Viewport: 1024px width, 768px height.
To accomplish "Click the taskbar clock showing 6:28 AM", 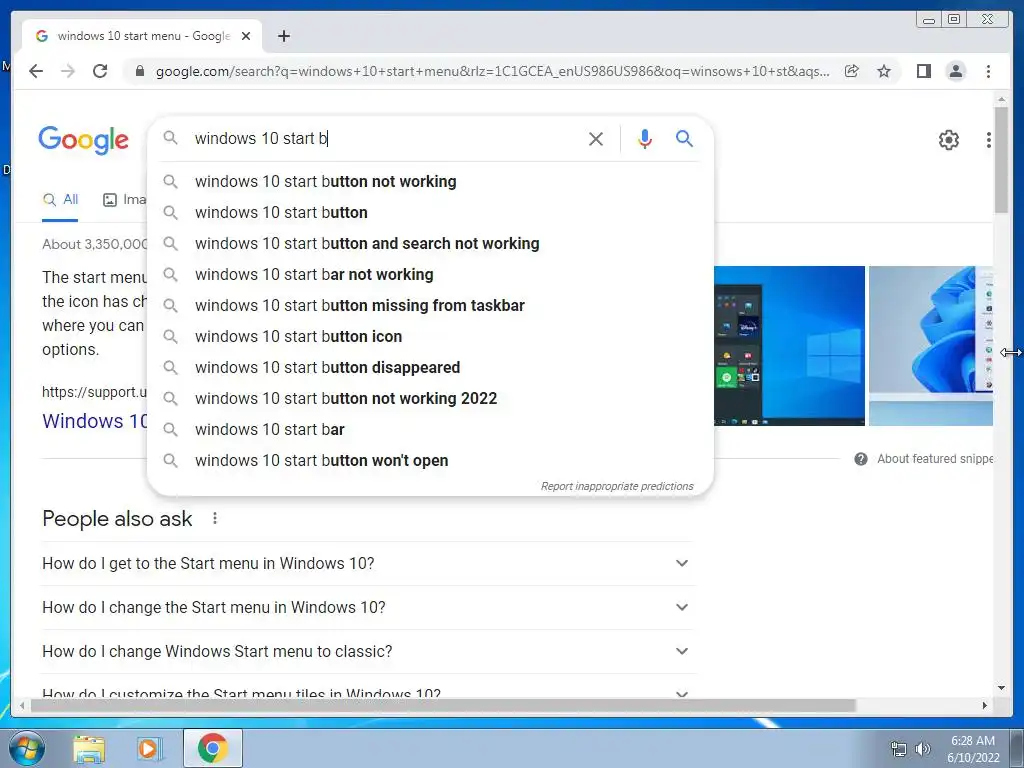I will click(973, 749).
